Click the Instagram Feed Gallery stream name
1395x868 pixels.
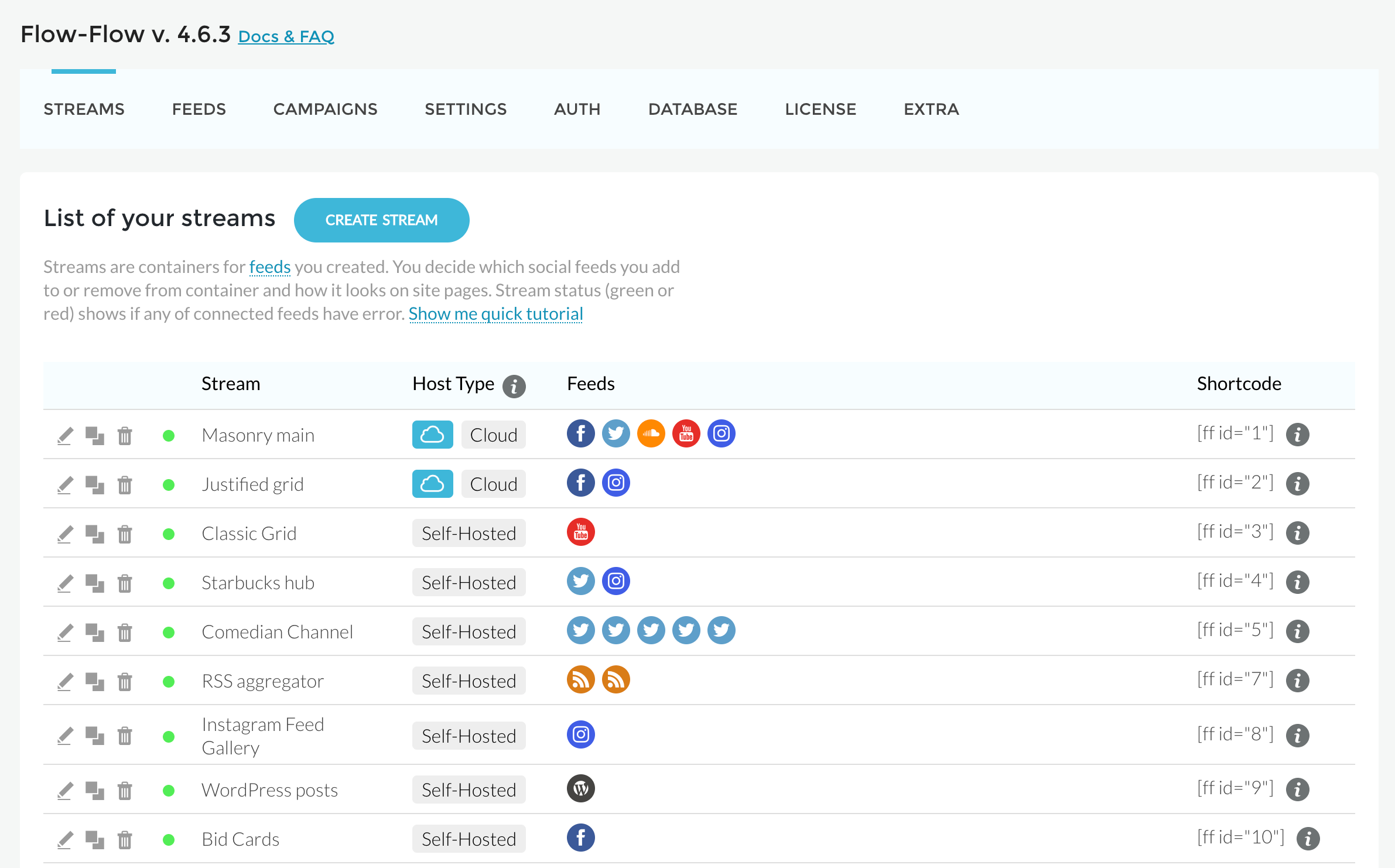coord(262,736)
